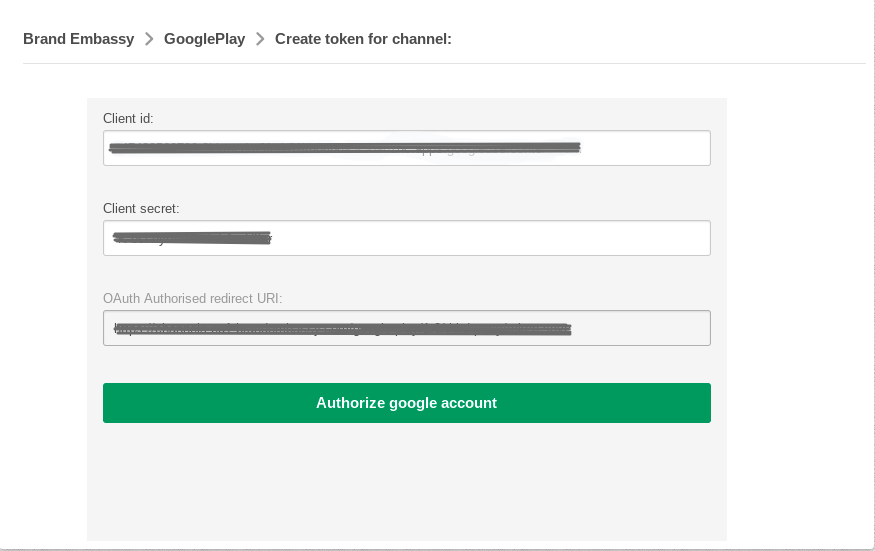Click the redacted value inside Client id
875x551 pixels.
point(345,147)
